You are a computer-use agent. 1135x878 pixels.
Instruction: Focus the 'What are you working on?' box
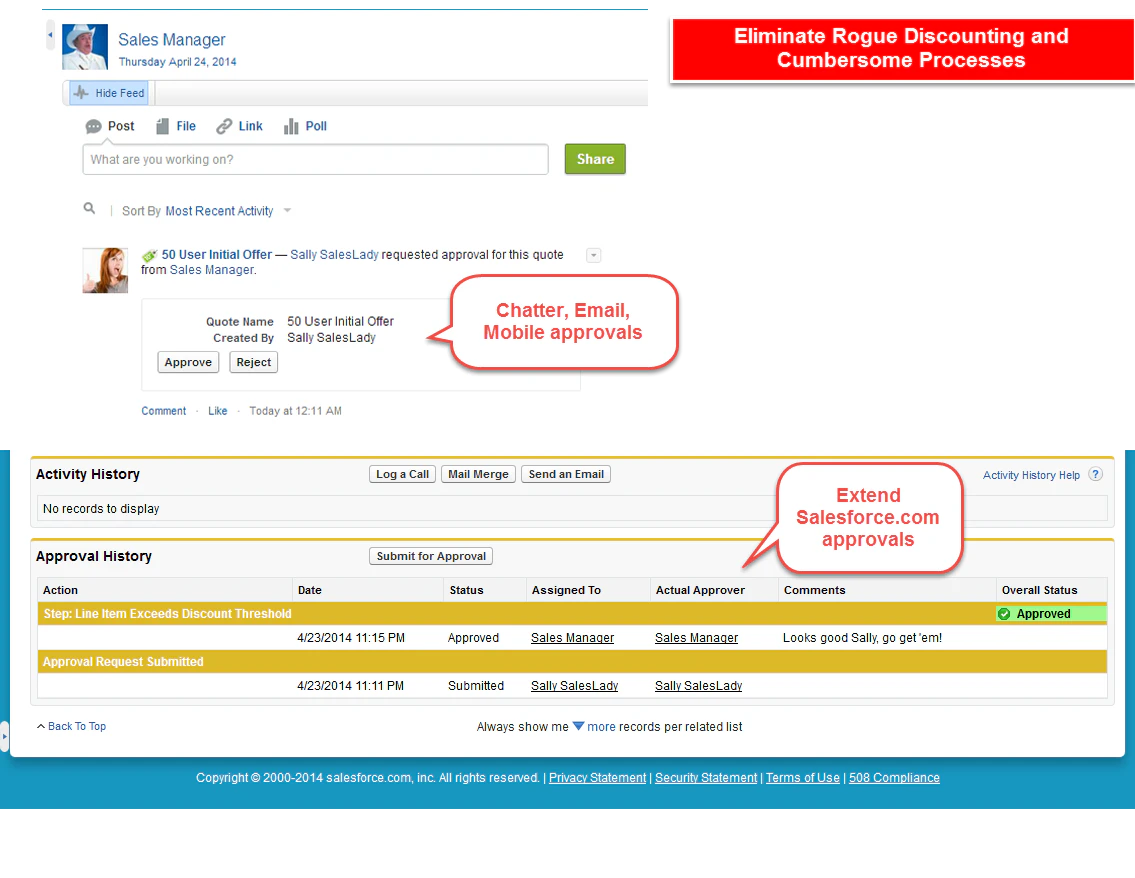click(316, 159)
